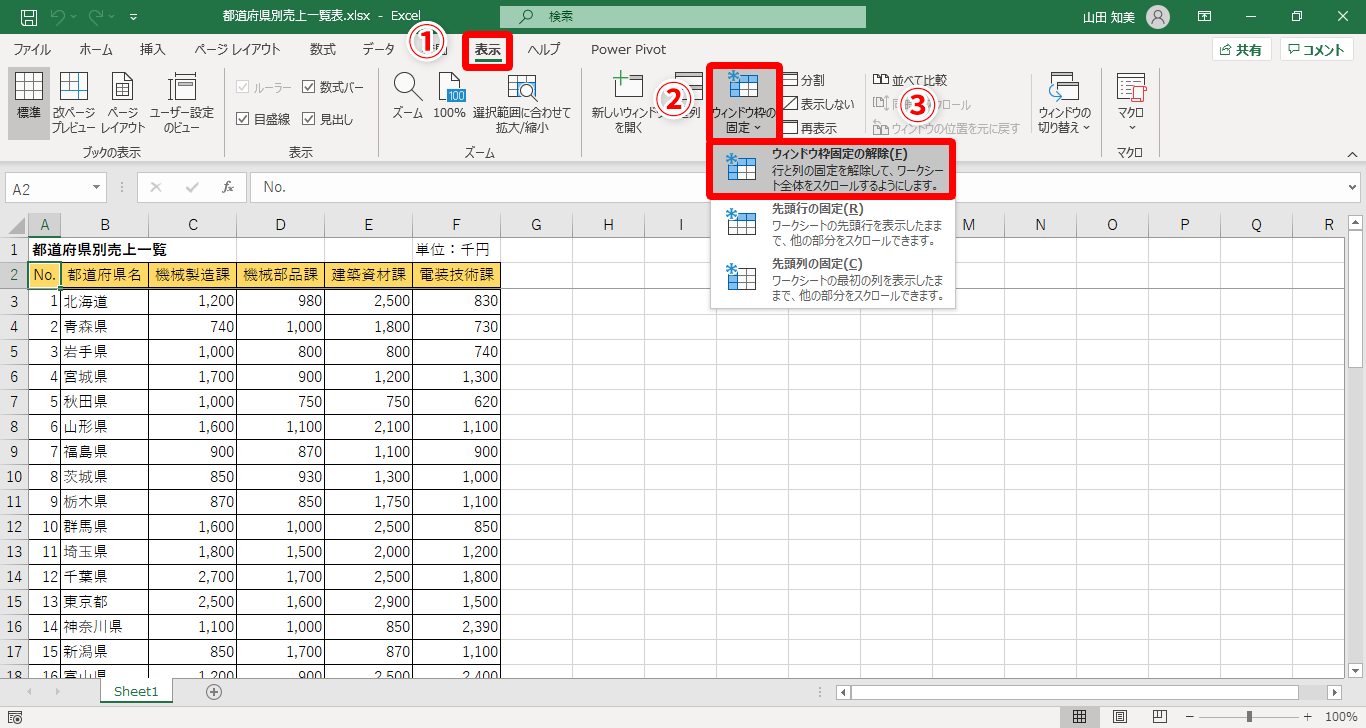The image size is (1366, 728).
Task: Click the 都道府県別売上一覧 title cell
Action: 100,250
